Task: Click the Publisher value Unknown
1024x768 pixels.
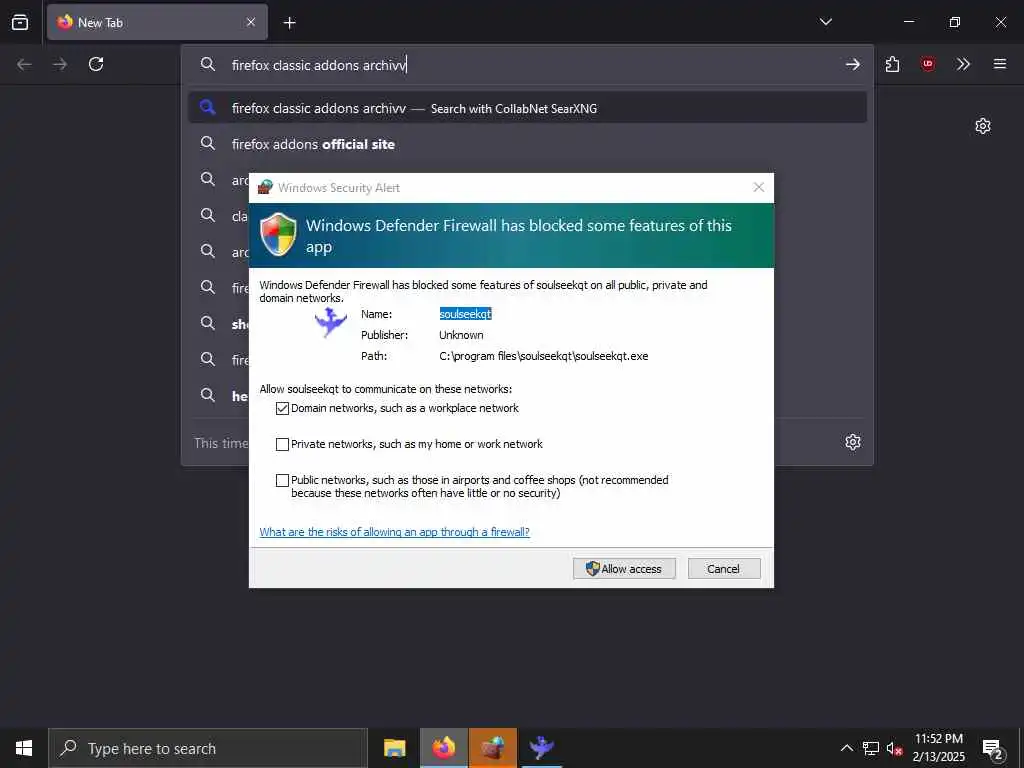Action: point(461,335)
